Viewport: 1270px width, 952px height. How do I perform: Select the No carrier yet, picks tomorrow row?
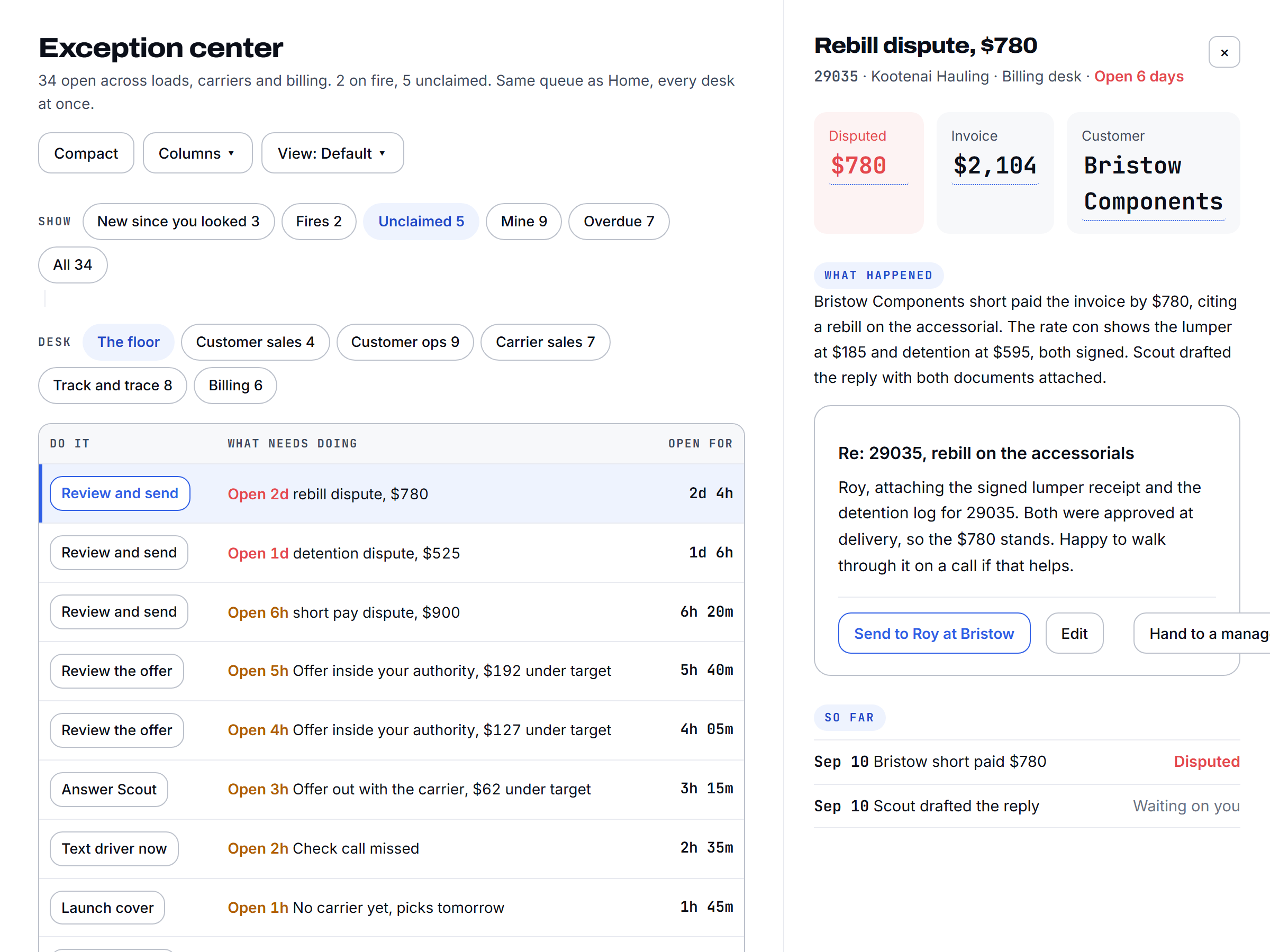(x=392, y=907)
